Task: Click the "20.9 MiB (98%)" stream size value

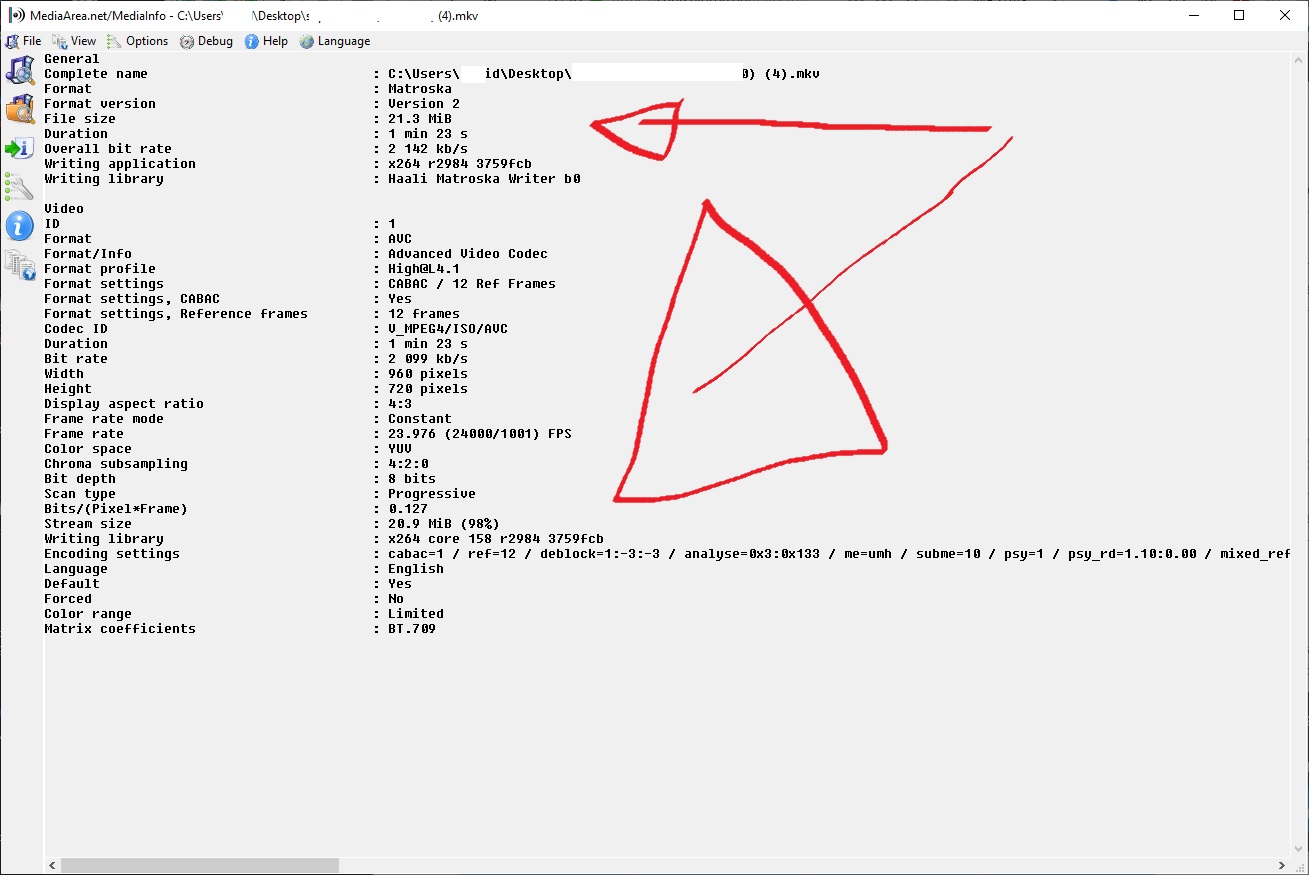Action: pos(444,524)
